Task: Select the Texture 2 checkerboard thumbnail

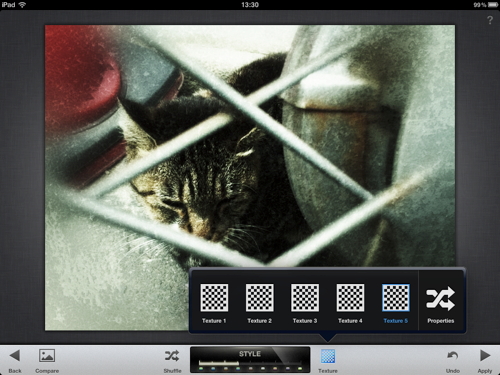Action: (260, 298)
